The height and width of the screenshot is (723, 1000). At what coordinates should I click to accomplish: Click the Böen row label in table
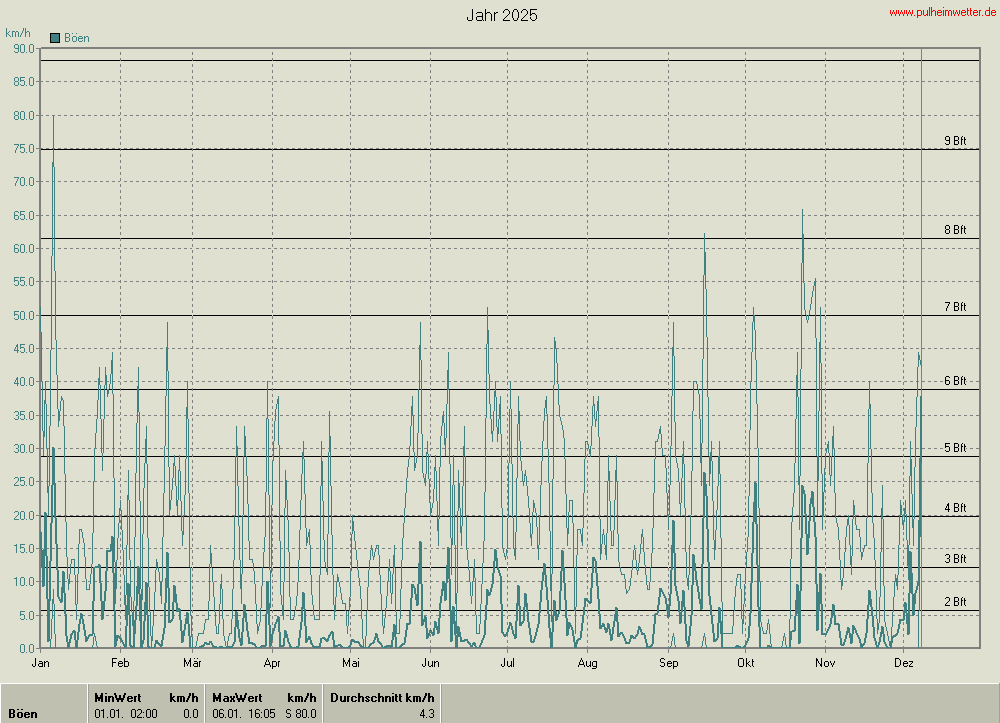point(23,714)
